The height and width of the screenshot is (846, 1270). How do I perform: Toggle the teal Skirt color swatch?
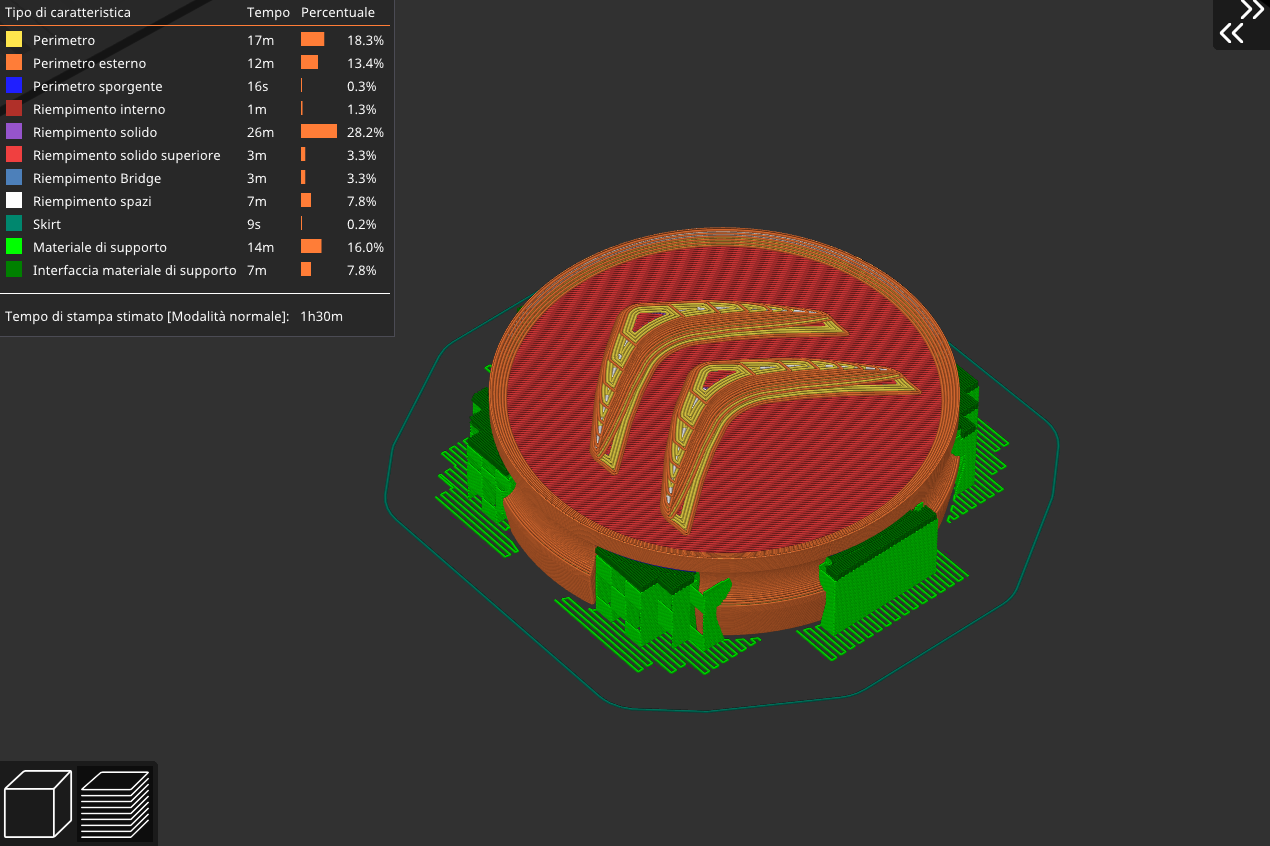(14, 224)
